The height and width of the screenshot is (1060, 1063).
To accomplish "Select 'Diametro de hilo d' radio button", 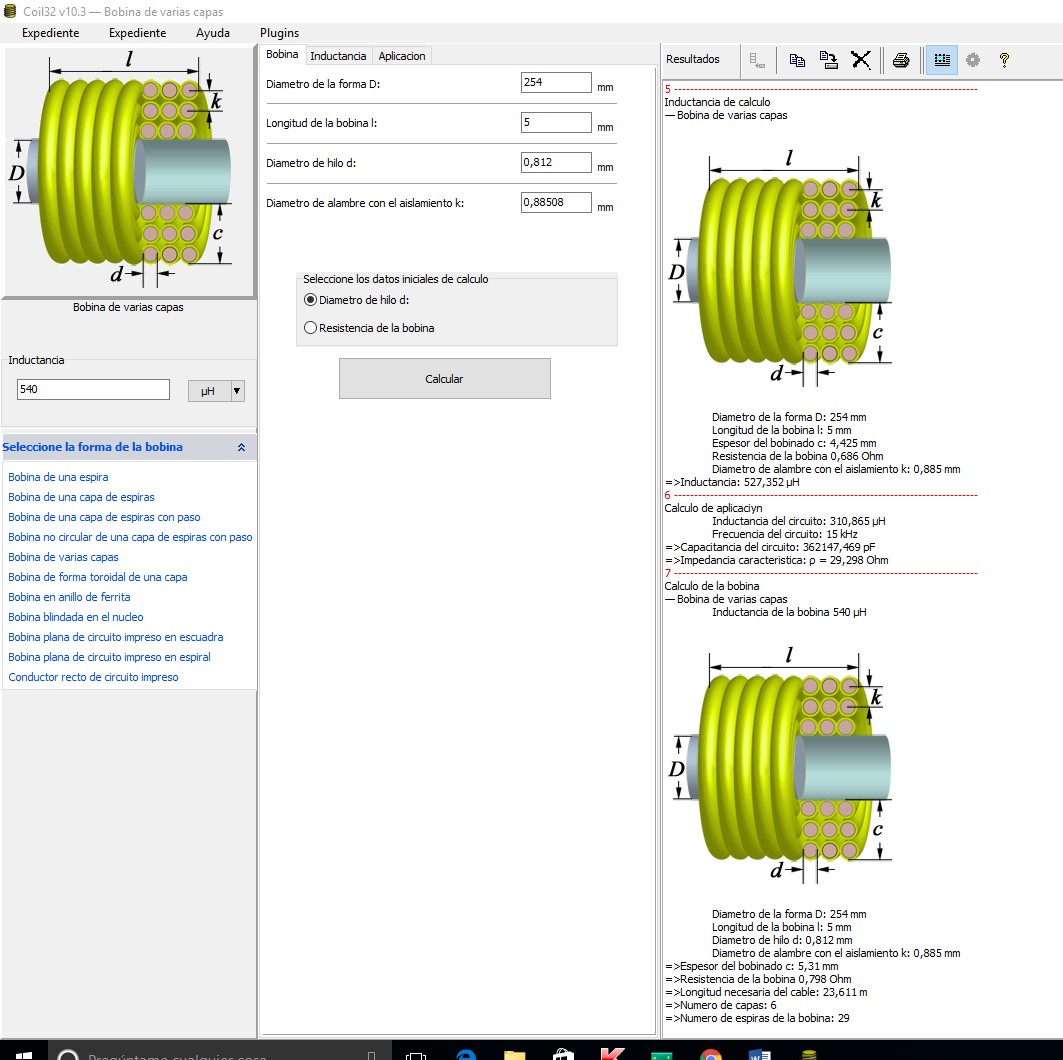I will pyautogui.click(x=311, y=300).
